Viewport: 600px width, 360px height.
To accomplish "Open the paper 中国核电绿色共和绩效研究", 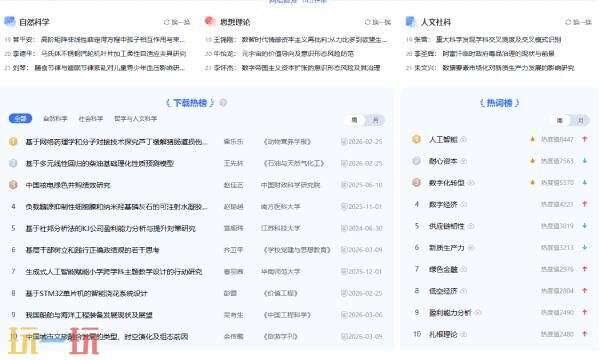I will pyautogui.click(x=68, y=185).
